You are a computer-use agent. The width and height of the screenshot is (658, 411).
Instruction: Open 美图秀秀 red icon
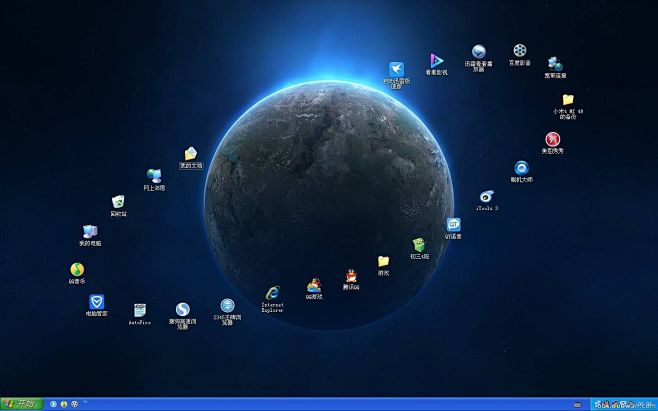pos(552,139)
